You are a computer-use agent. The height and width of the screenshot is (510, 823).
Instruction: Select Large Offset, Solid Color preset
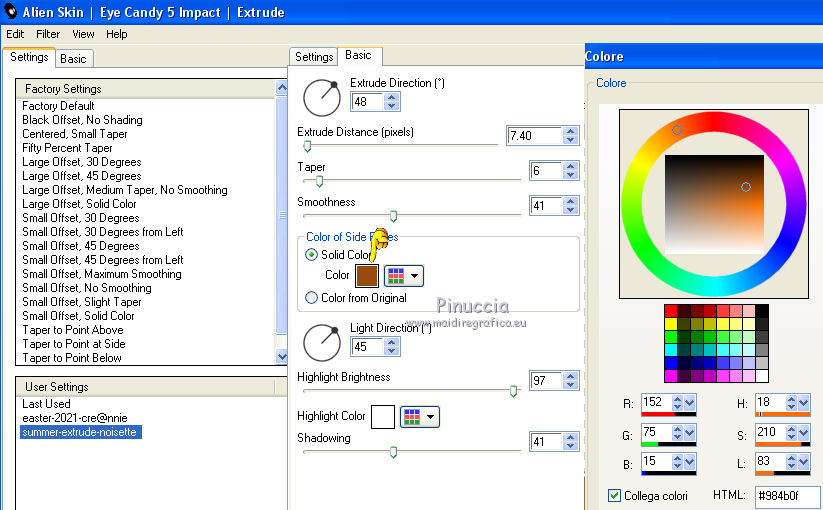pos(79,204)
